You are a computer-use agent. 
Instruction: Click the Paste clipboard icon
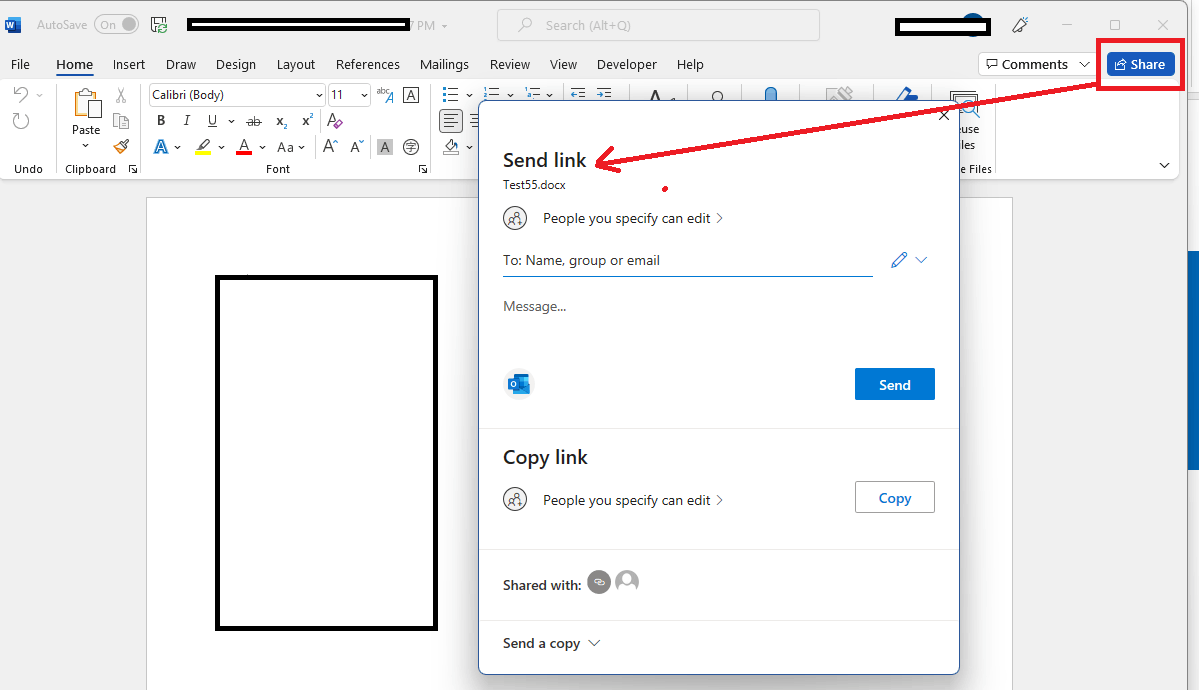click(x=86, y=104)
